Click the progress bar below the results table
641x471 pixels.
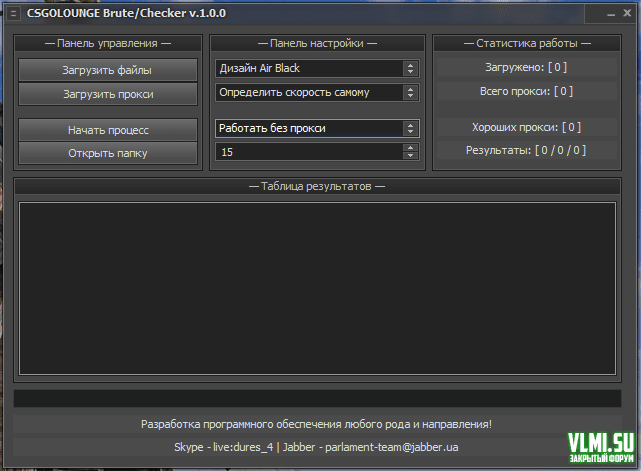[316, 398]
